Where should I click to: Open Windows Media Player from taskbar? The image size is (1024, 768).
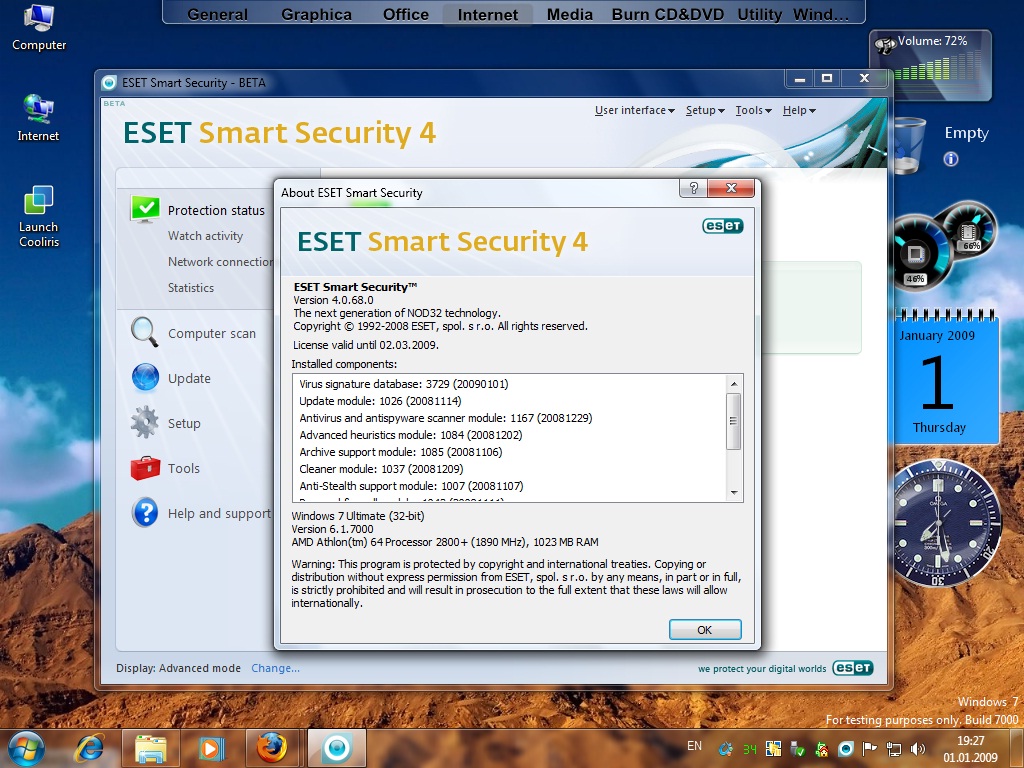tap(211, 748)
